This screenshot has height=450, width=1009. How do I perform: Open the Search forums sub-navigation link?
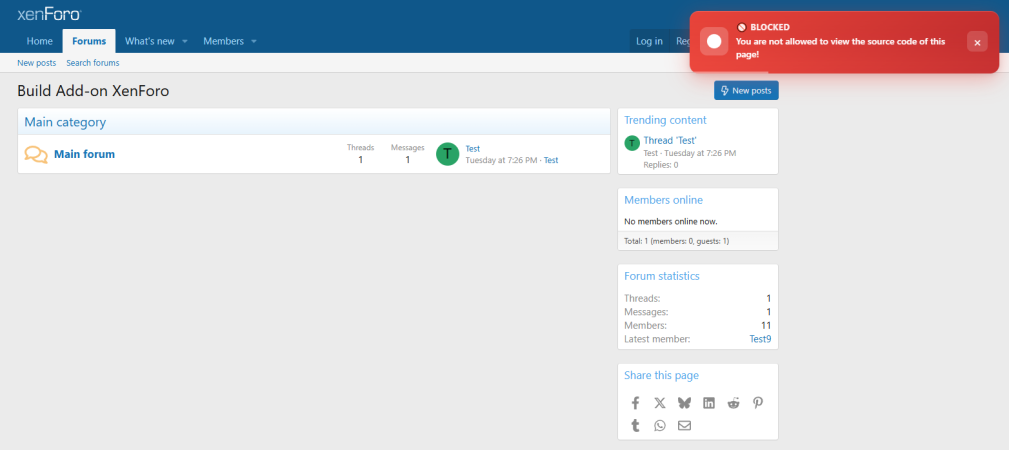(93, 63)
